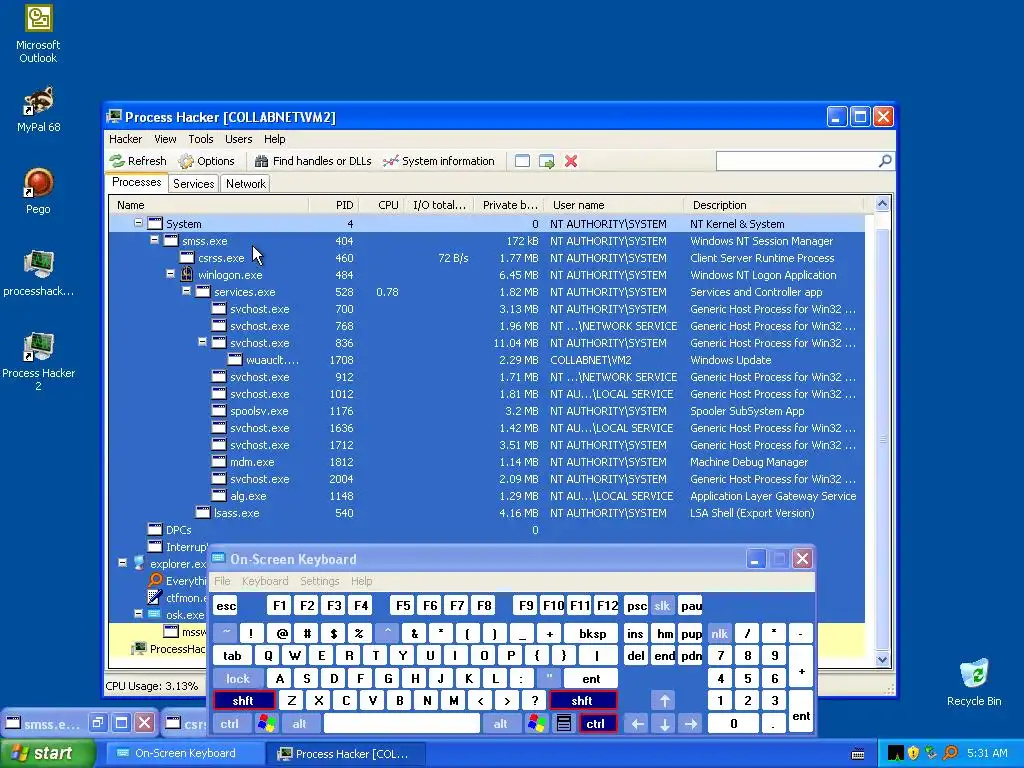Image resolution: width=1024 pixels, height=768 pixels.
Task: Open the Tools menu
Action: [x=201, y=139]
